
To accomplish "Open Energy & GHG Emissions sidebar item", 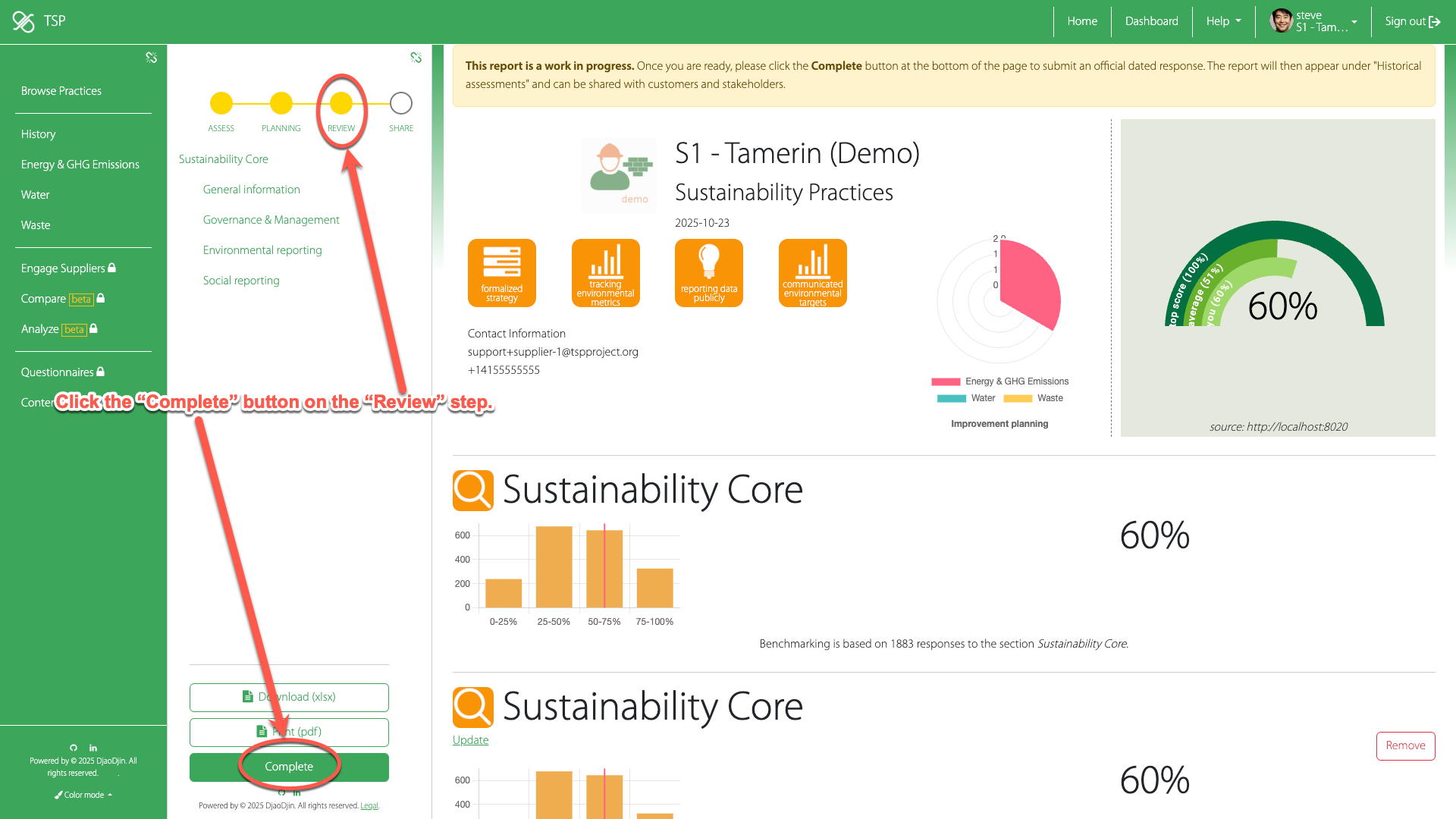I will point(80,165).
